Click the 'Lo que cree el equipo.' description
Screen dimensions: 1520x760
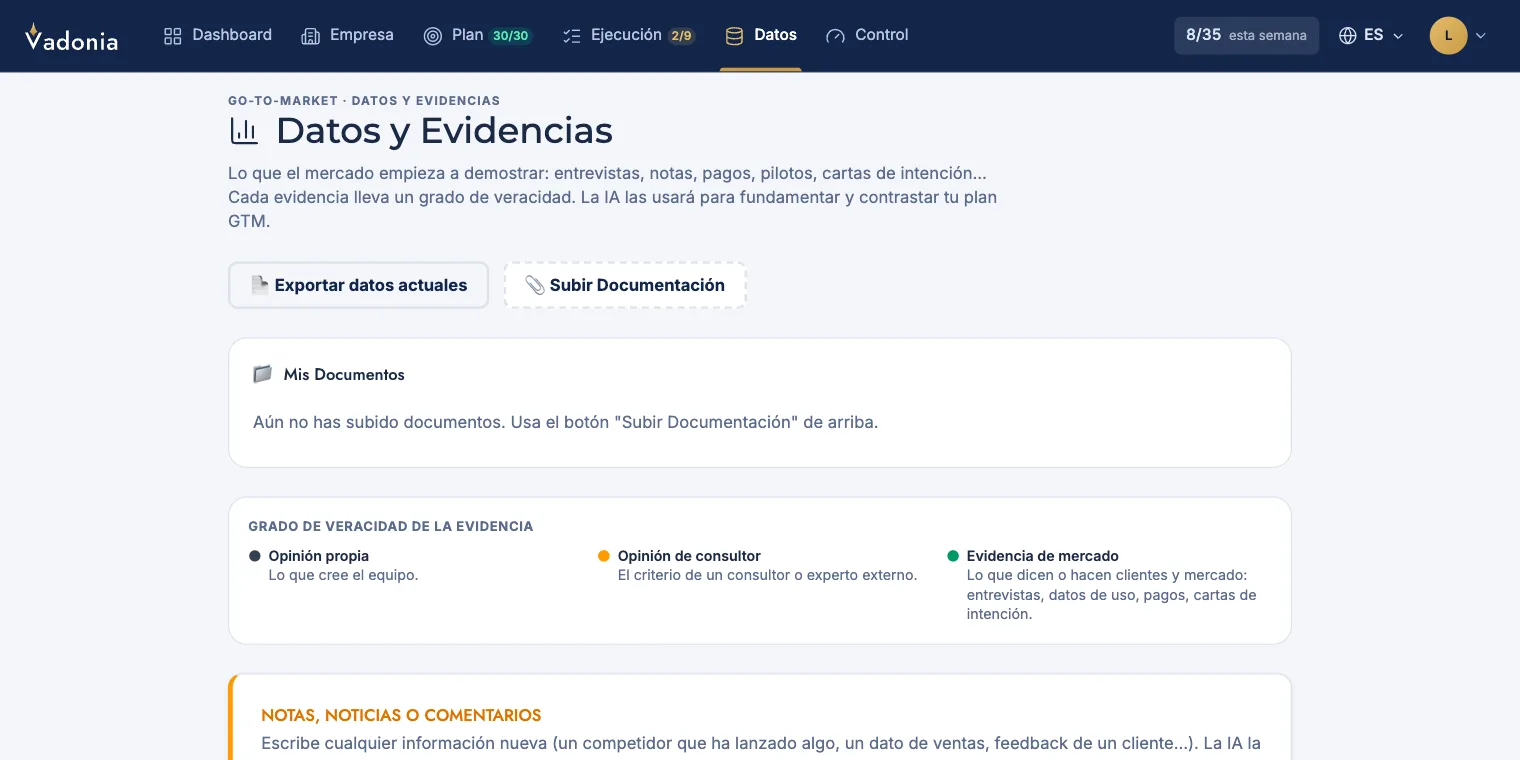point(343,575)
